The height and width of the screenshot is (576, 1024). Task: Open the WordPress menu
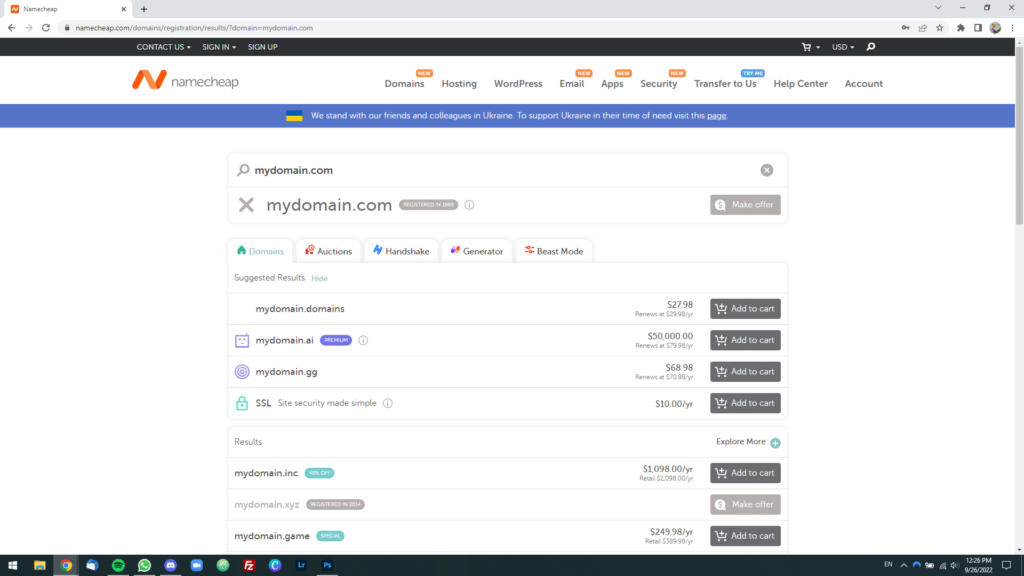point(518,84)
